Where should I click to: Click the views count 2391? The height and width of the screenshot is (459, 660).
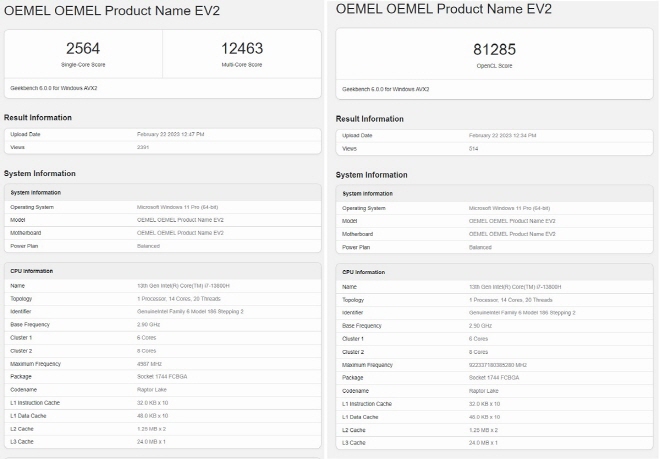(x=143, y=147)
